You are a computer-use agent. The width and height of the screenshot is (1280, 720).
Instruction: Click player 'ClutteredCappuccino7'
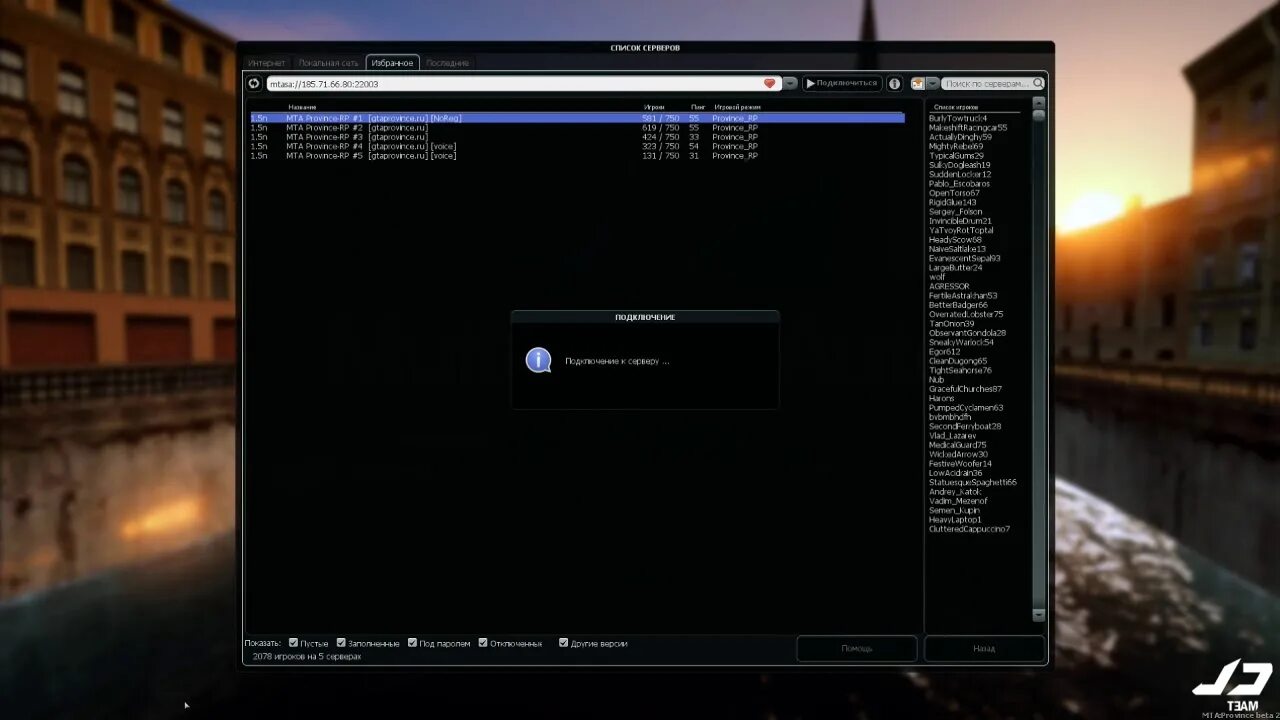969,529
